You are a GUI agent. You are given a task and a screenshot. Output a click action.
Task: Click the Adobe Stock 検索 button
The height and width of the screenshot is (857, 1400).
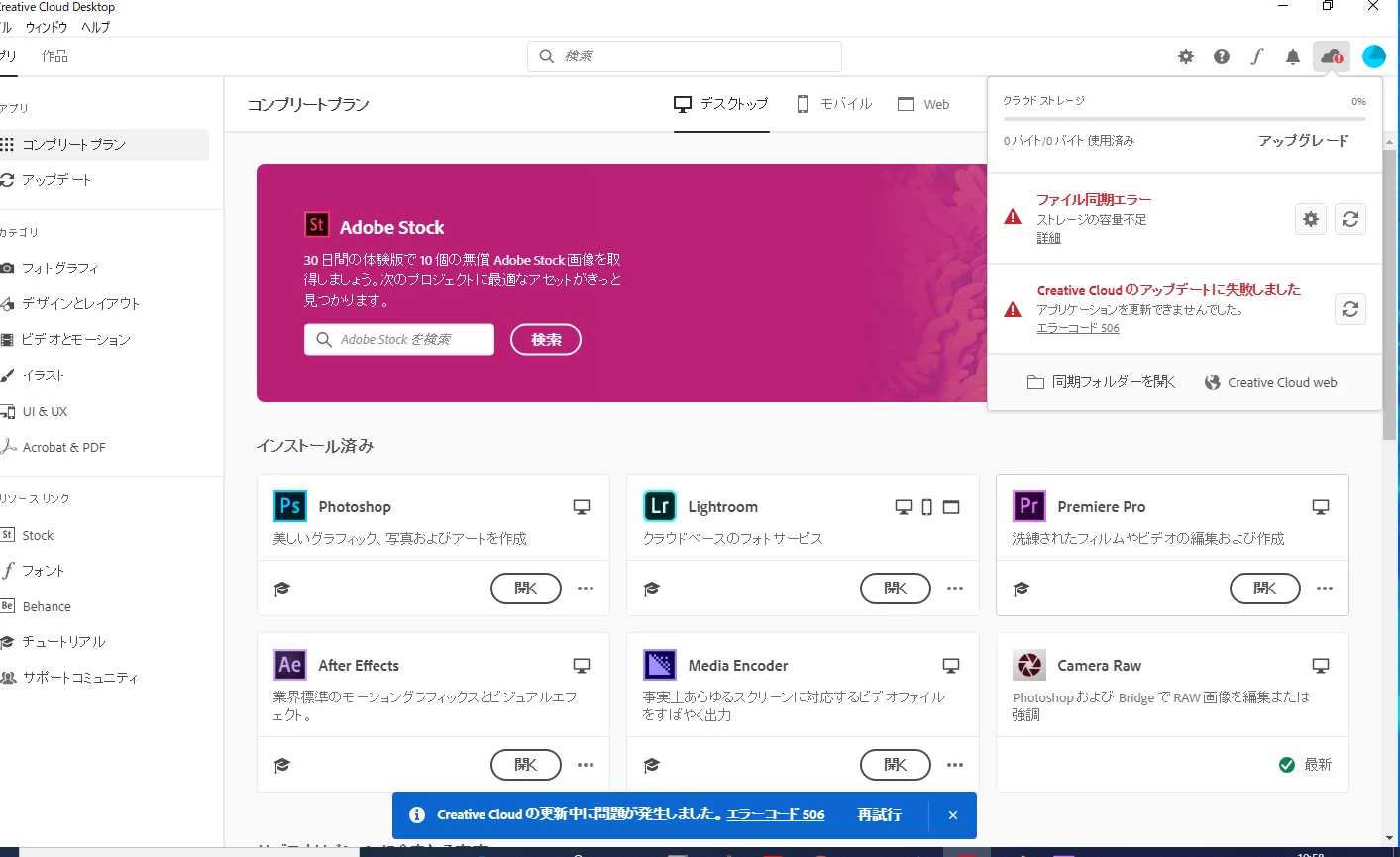click(x=546, y=340)
